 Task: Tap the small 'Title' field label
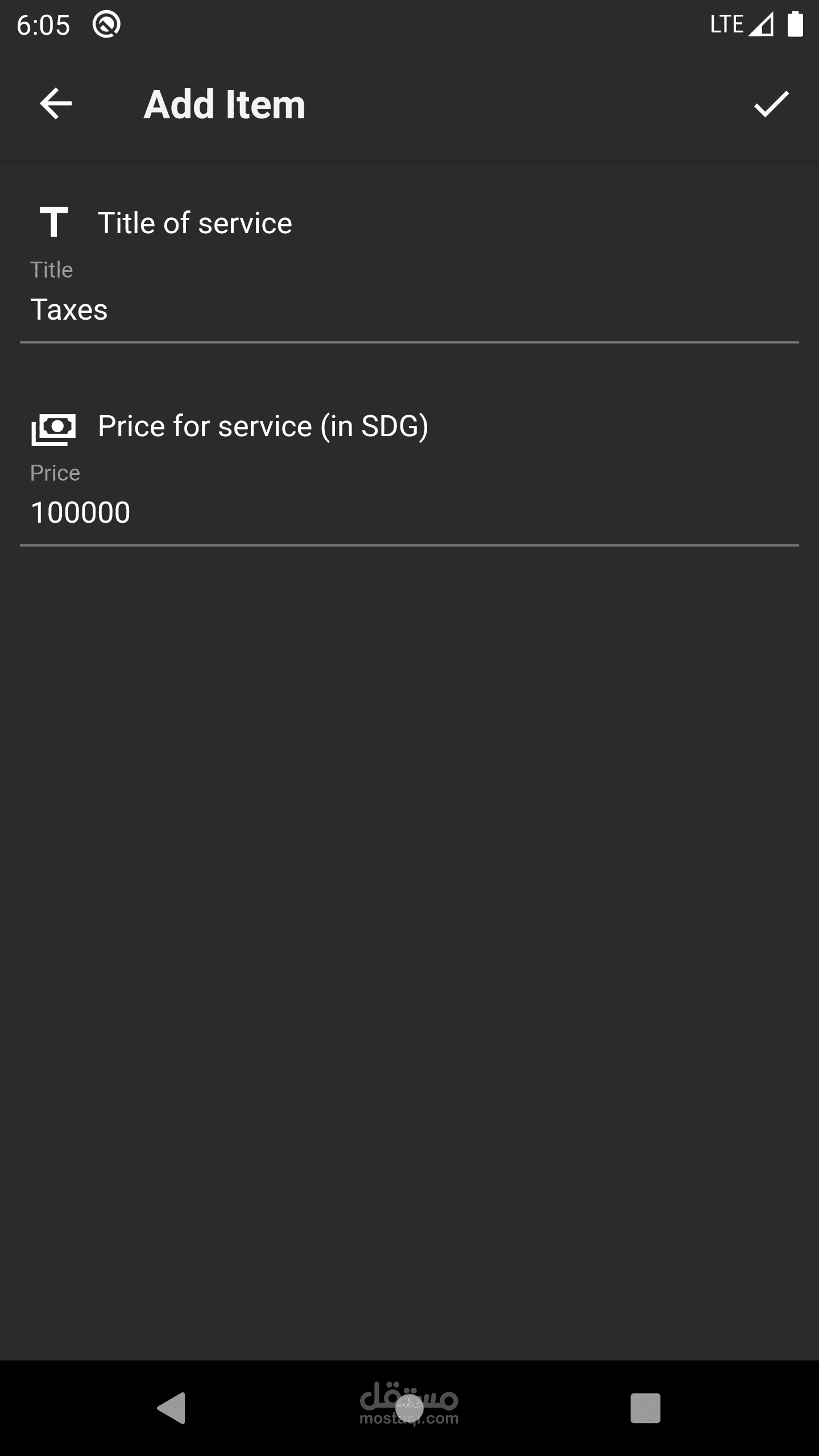click(51, 270)
